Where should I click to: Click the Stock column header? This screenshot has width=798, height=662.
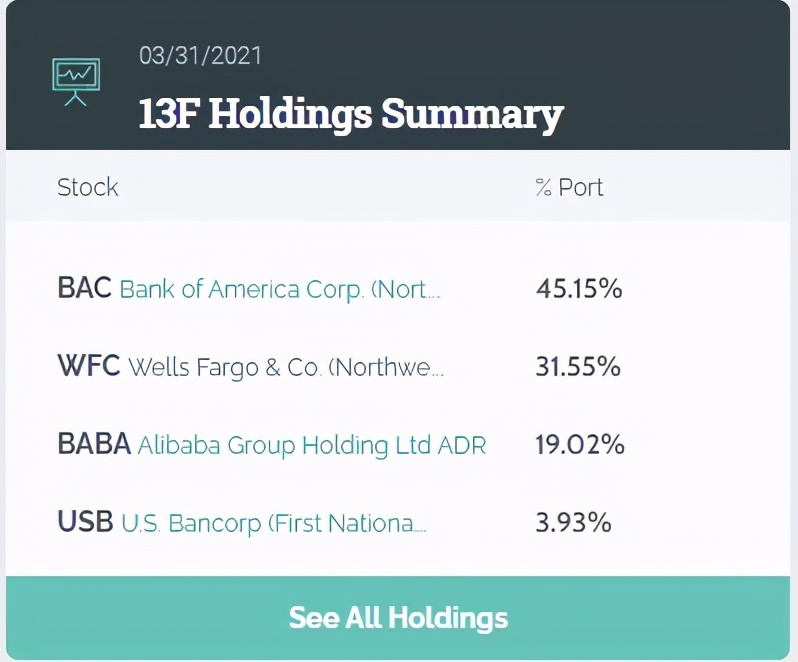pos(88,187)
